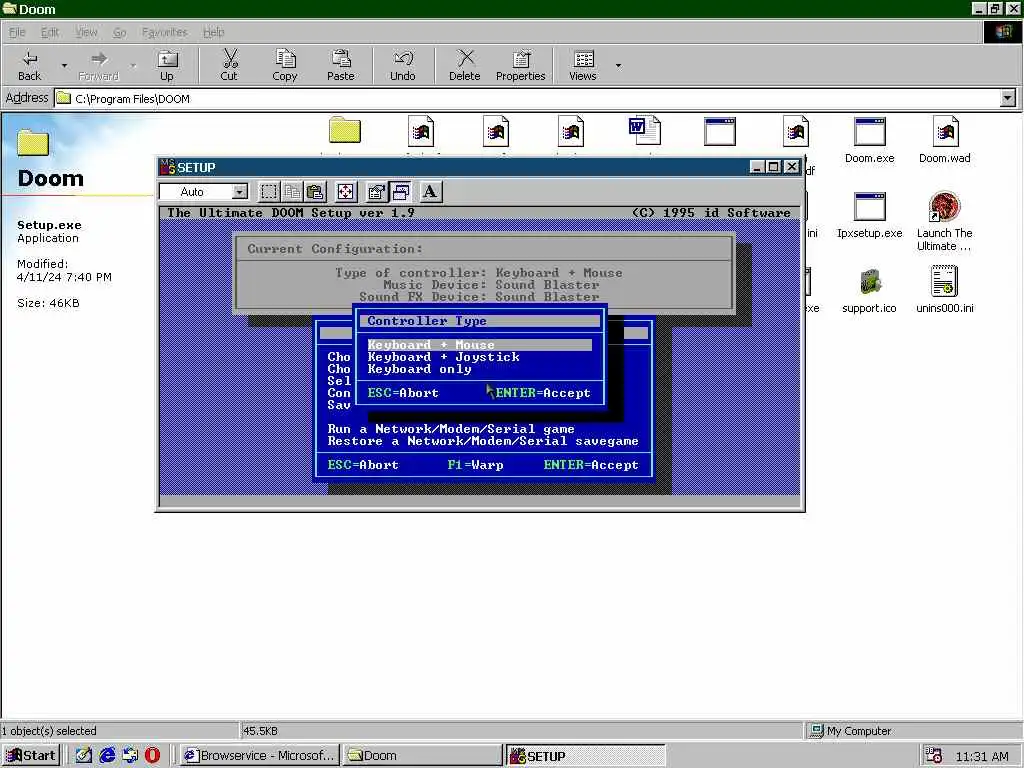The width and height of the screenshot is (1024, 768).
Task: Select the yellow folder in the file list
Action: [345, 131]
